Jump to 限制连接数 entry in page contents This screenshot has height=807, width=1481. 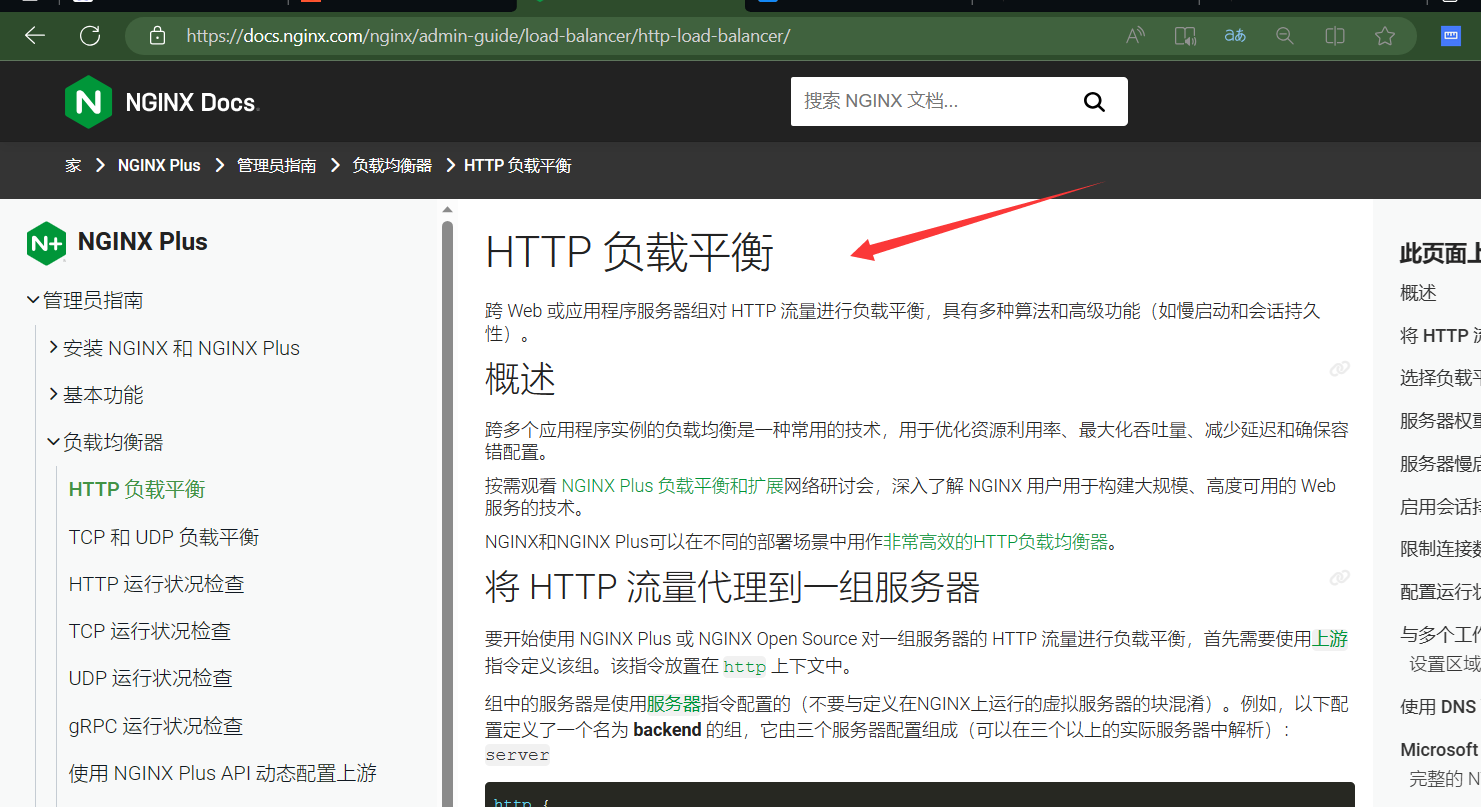[x=1440, y=549]
